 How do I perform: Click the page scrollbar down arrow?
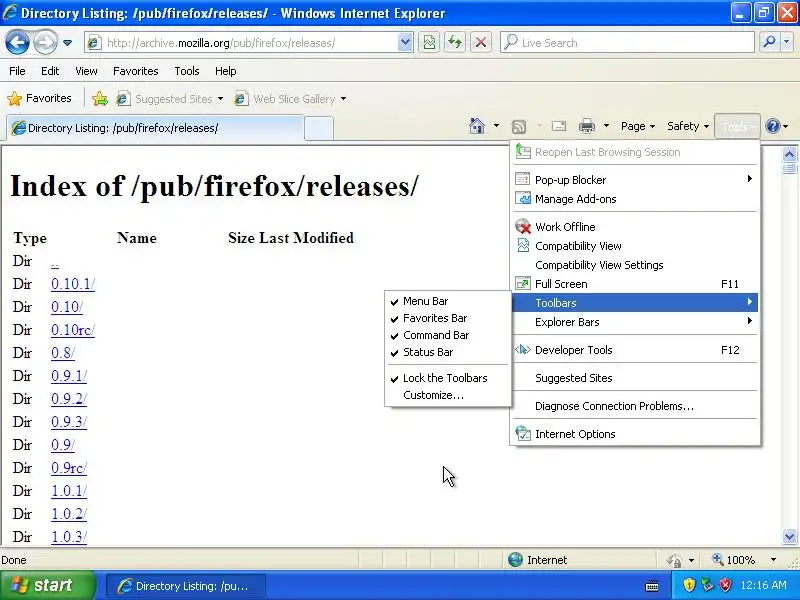[789, 536]
